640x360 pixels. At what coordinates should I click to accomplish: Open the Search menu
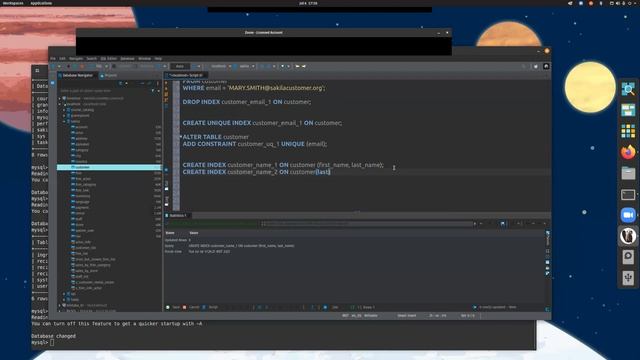(91, 59)
